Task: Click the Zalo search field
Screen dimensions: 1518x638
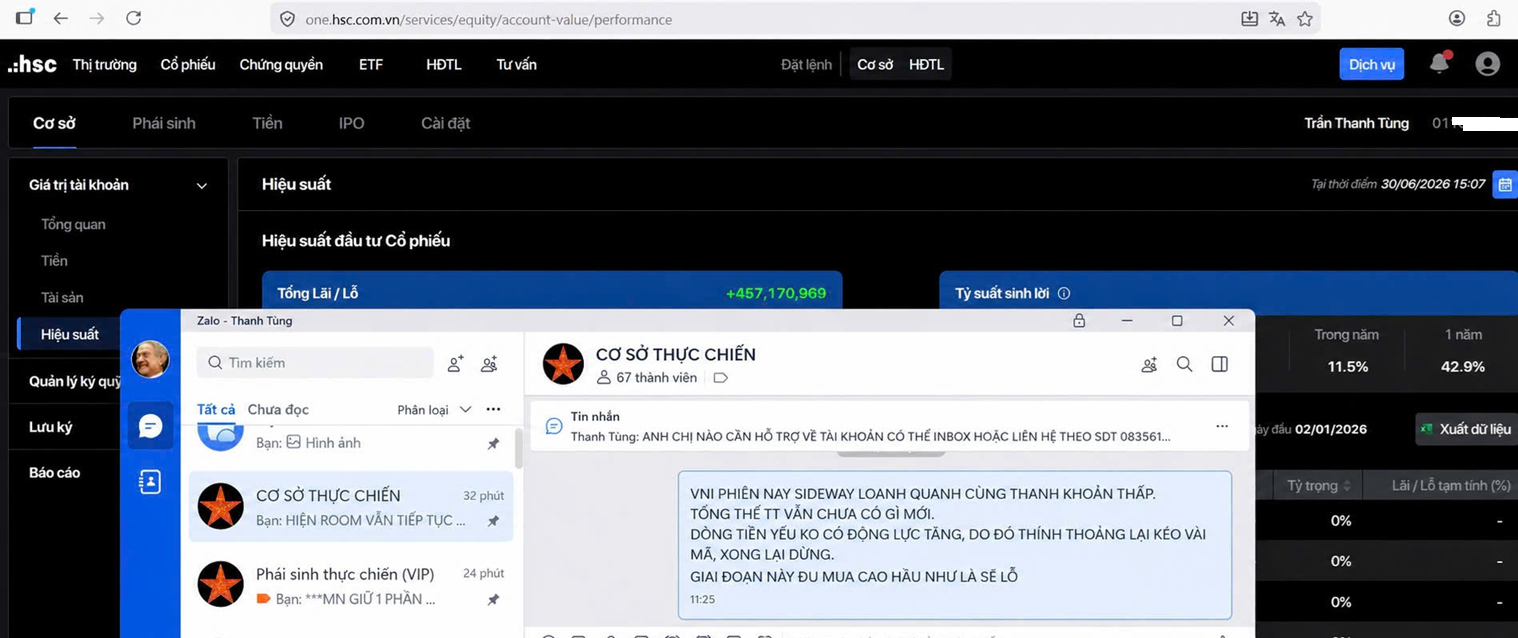Action: click(315, 362)
